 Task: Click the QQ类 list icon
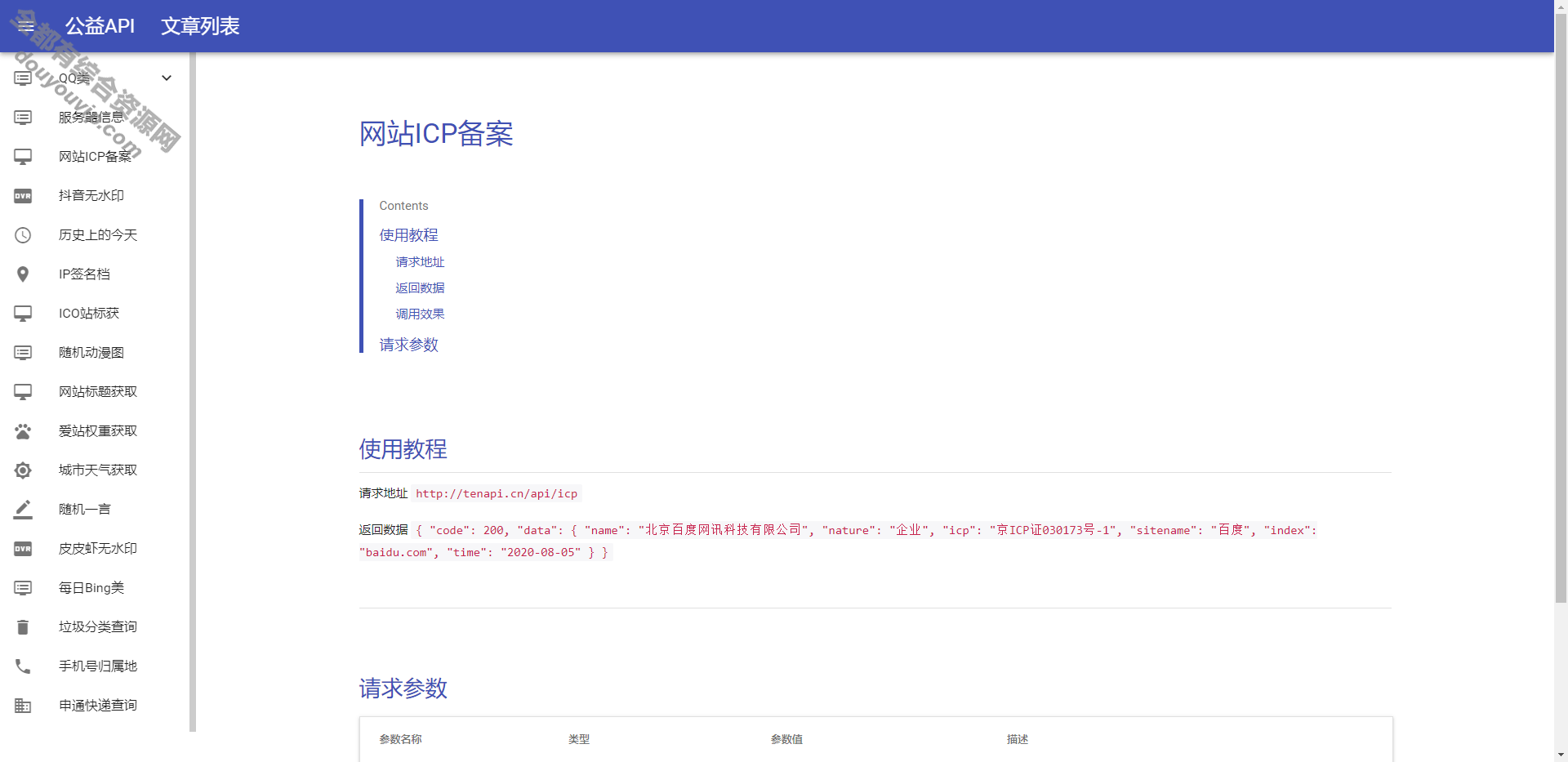tap(23, 78)
